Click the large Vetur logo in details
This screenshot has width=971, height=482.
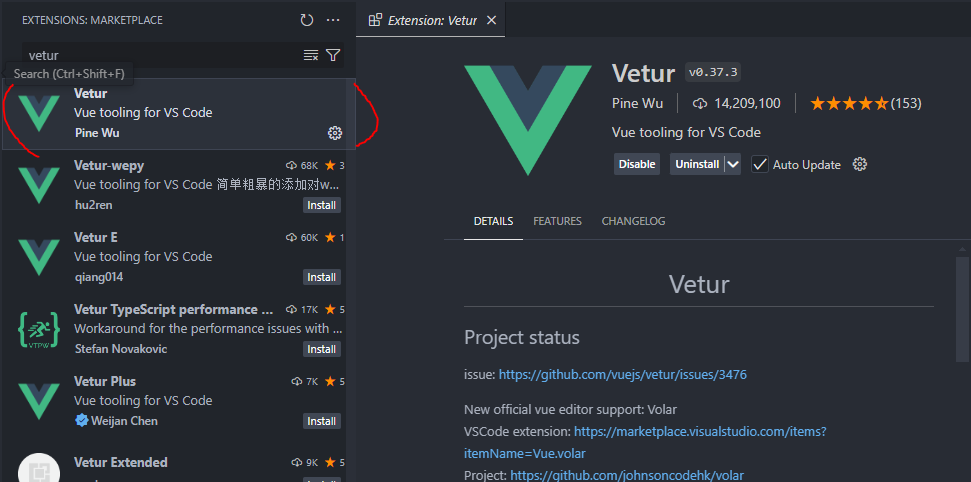[x=528, y=120]
